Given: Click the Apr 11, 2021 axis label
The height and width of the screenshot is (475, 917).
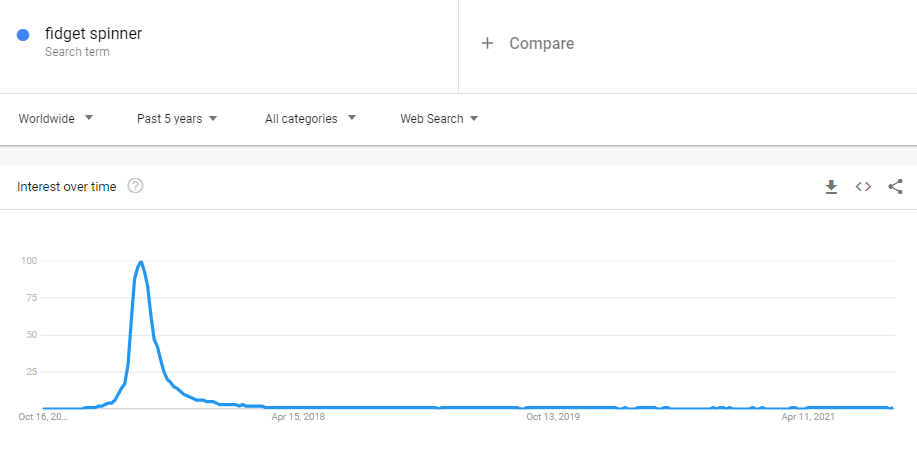Looking at the screenshot, I should [808, 417].
